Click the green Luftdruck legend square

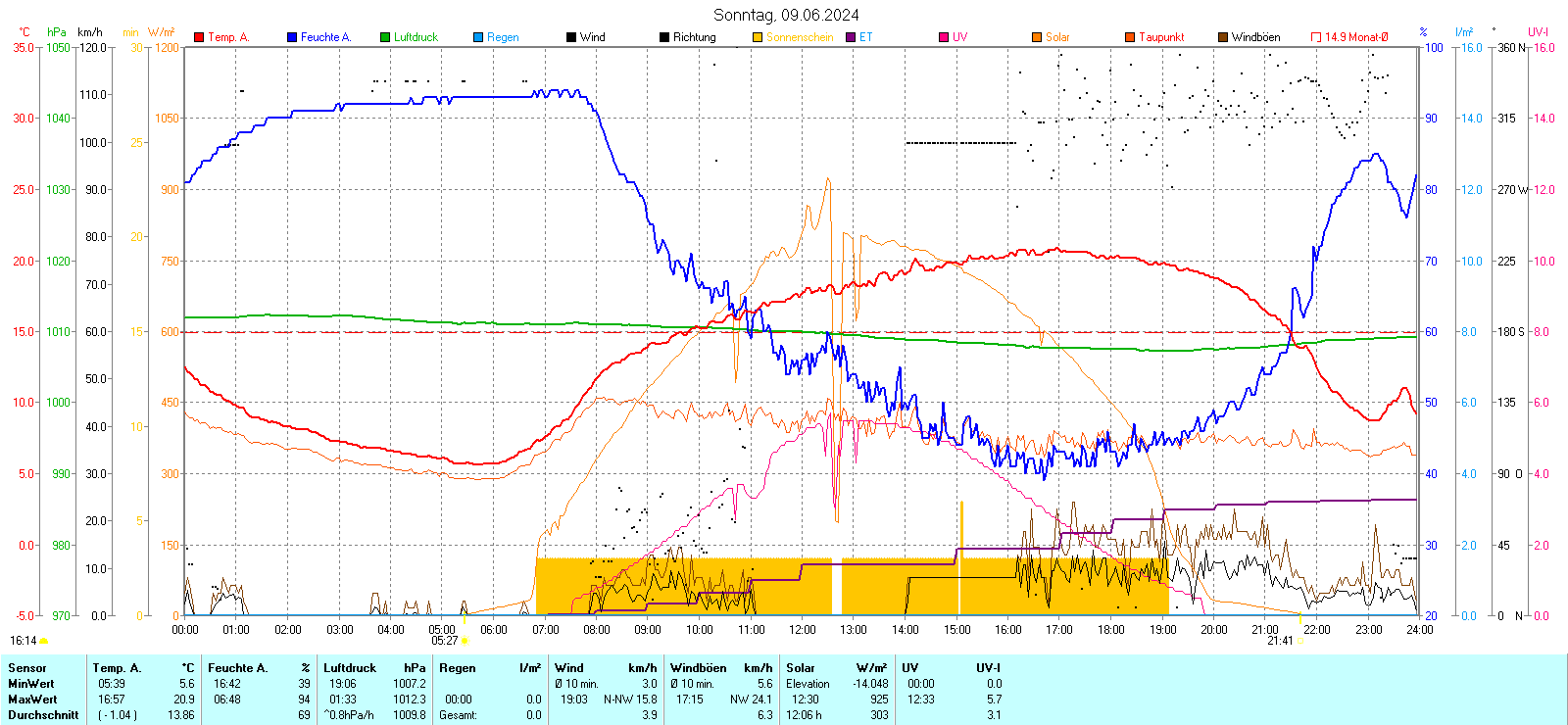click(x=385, y=37)
